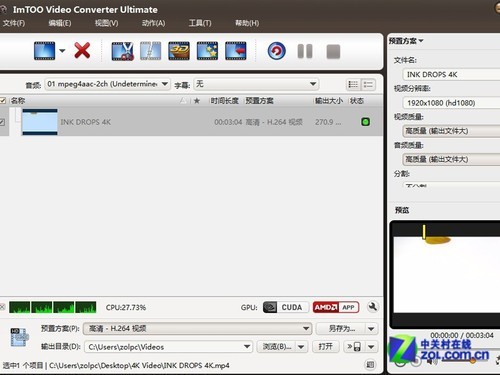
Task: Open the Clip video scissors tool
Action: [x=122, y=51]
